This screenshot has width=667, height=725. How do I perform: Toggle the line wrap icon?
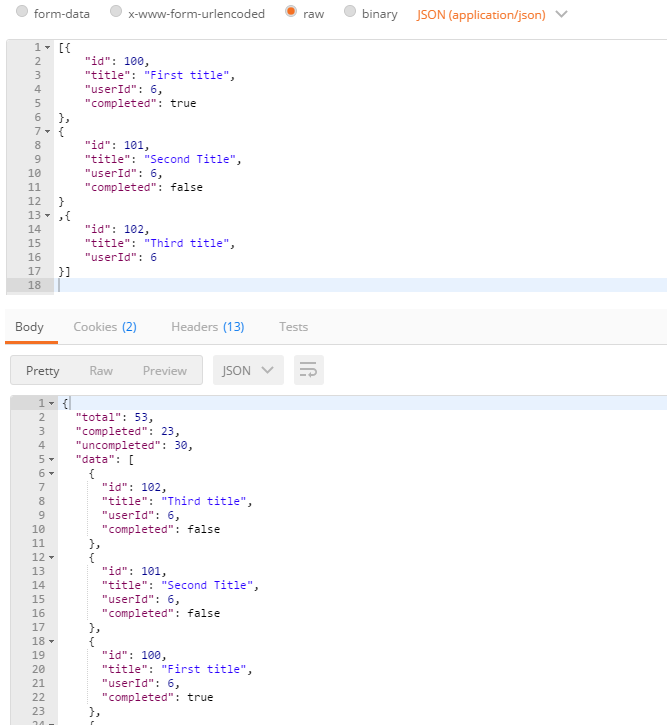coord(309,370)
